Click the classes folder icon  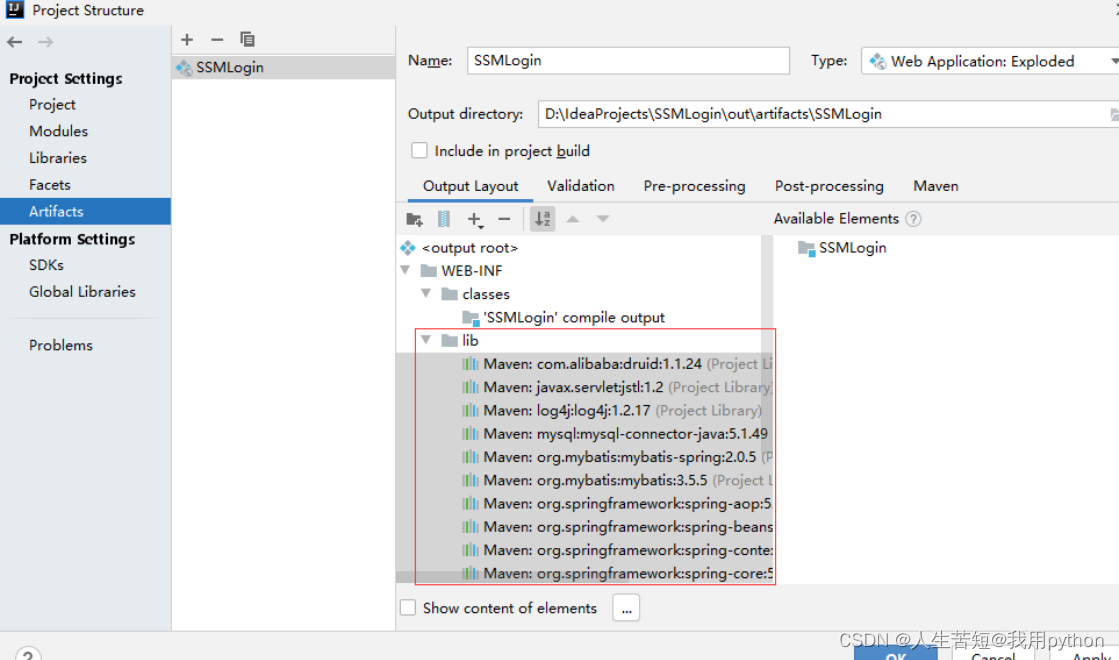(x=450, y=294)
